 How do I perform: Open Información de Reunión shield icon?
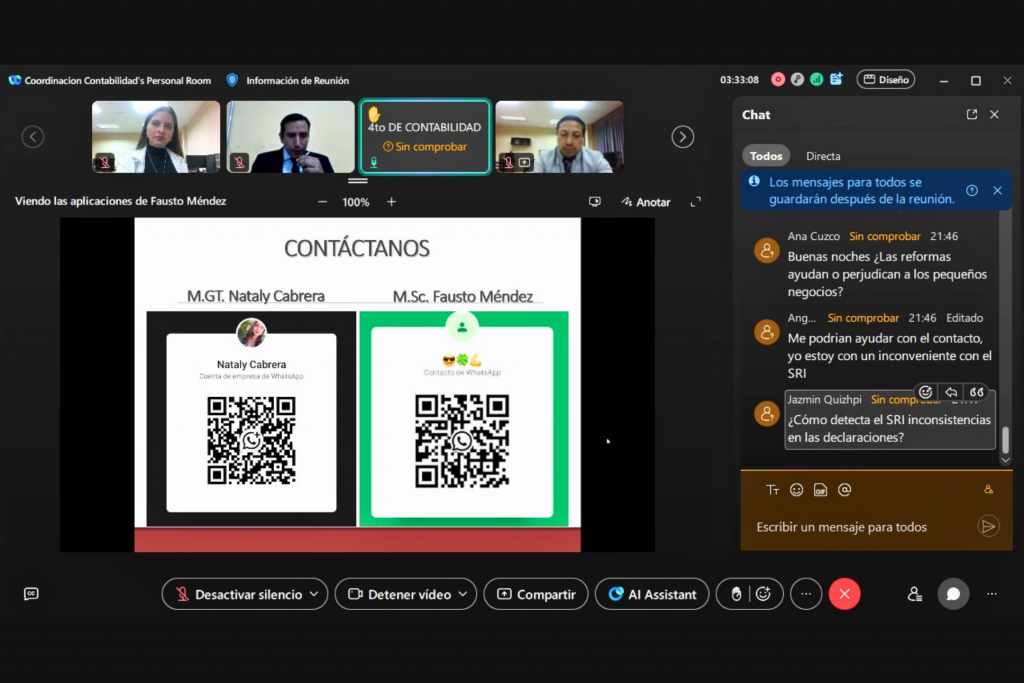tap(232, 80)
